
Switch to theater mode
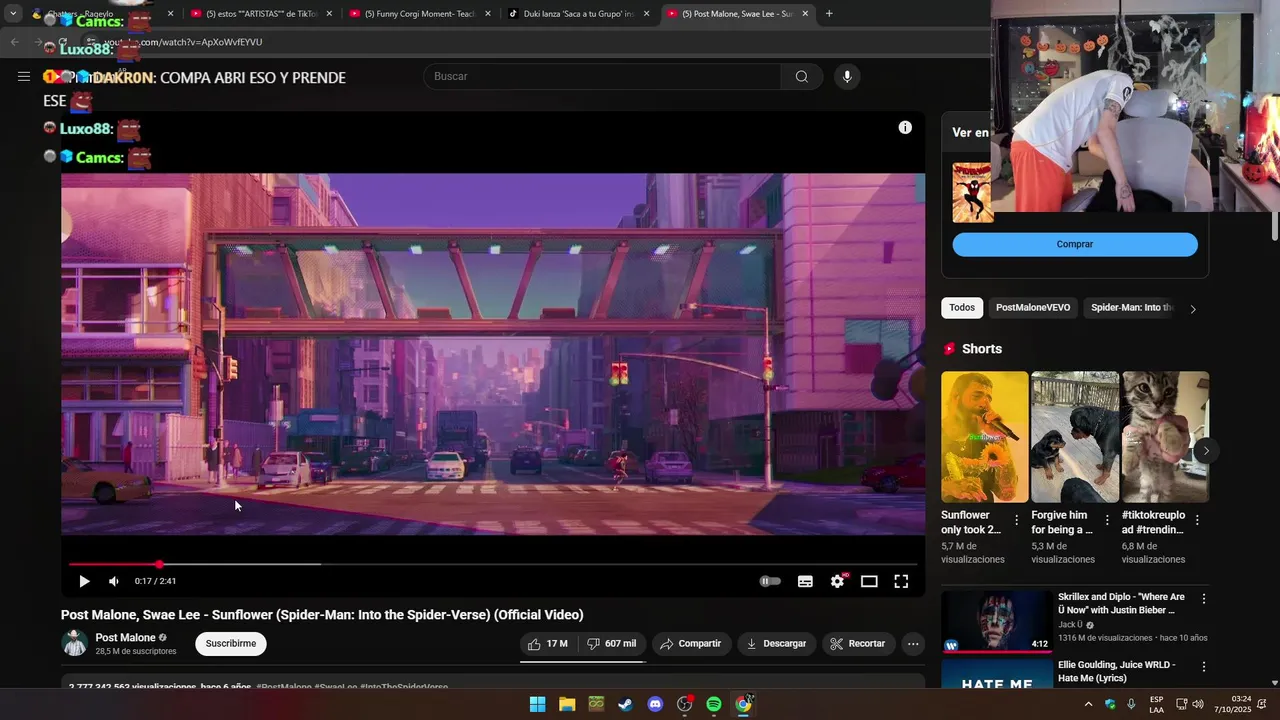point(869,581)
